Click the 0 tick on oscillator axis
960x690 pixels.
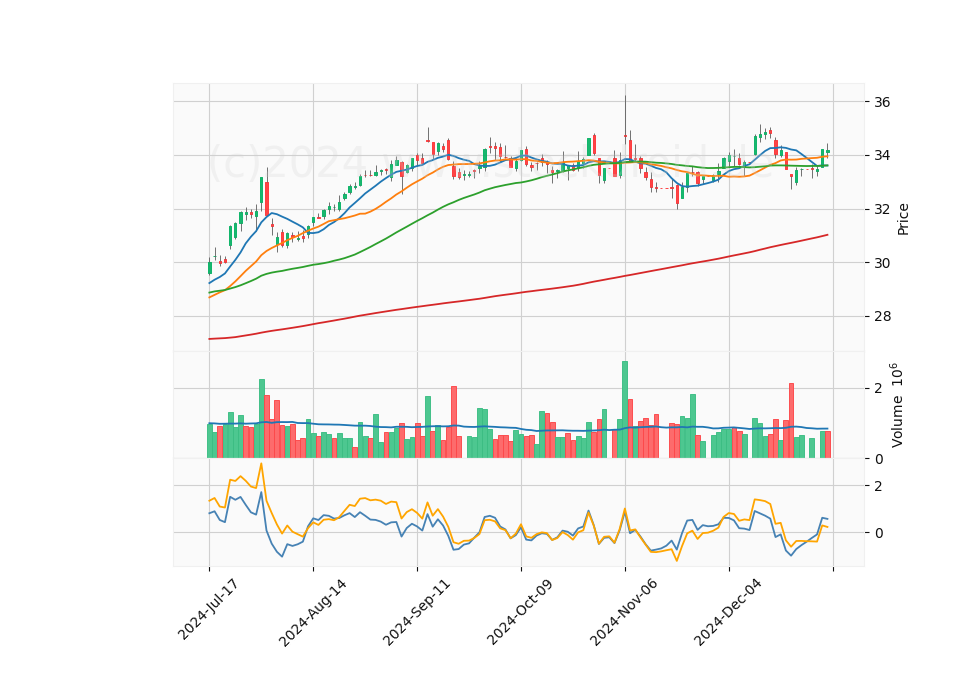878,533
